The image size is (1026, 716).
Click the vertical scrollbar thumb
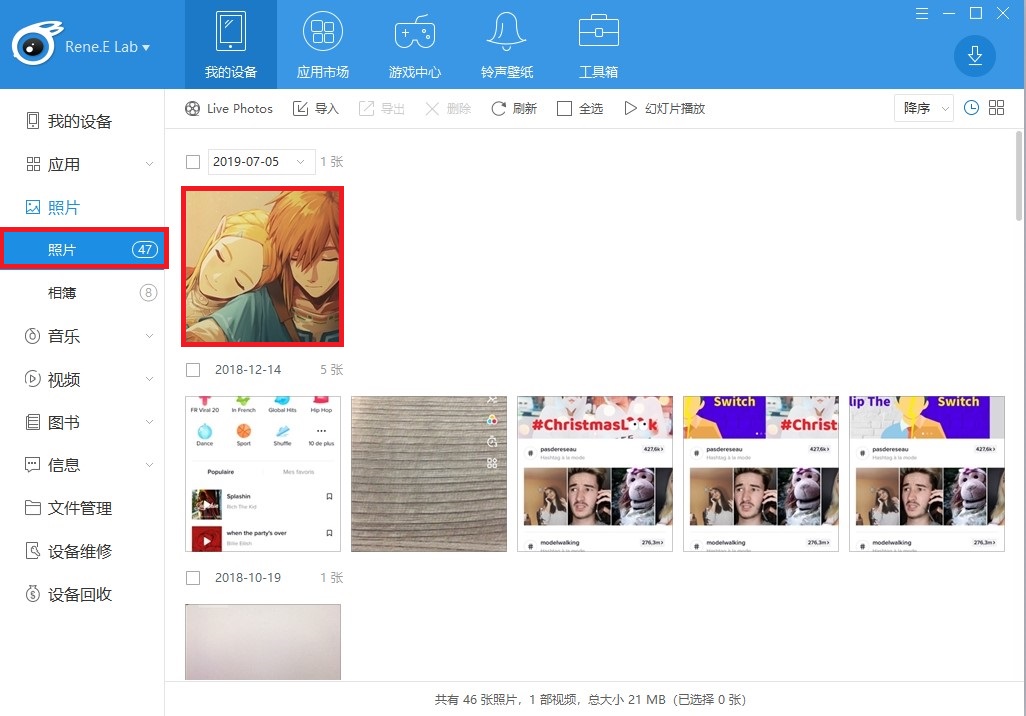click(x=1019, y=176)
